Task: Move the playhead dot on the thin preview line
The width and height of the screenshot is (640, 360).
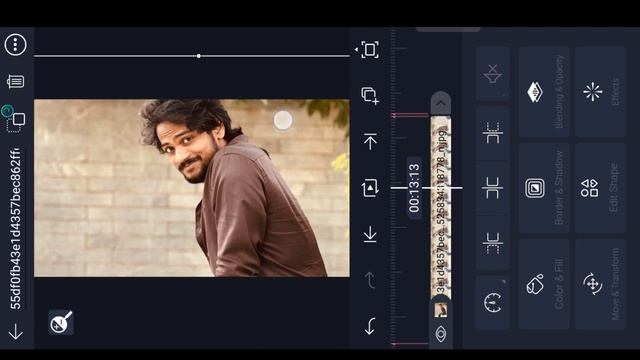Action: coord(198,56)
